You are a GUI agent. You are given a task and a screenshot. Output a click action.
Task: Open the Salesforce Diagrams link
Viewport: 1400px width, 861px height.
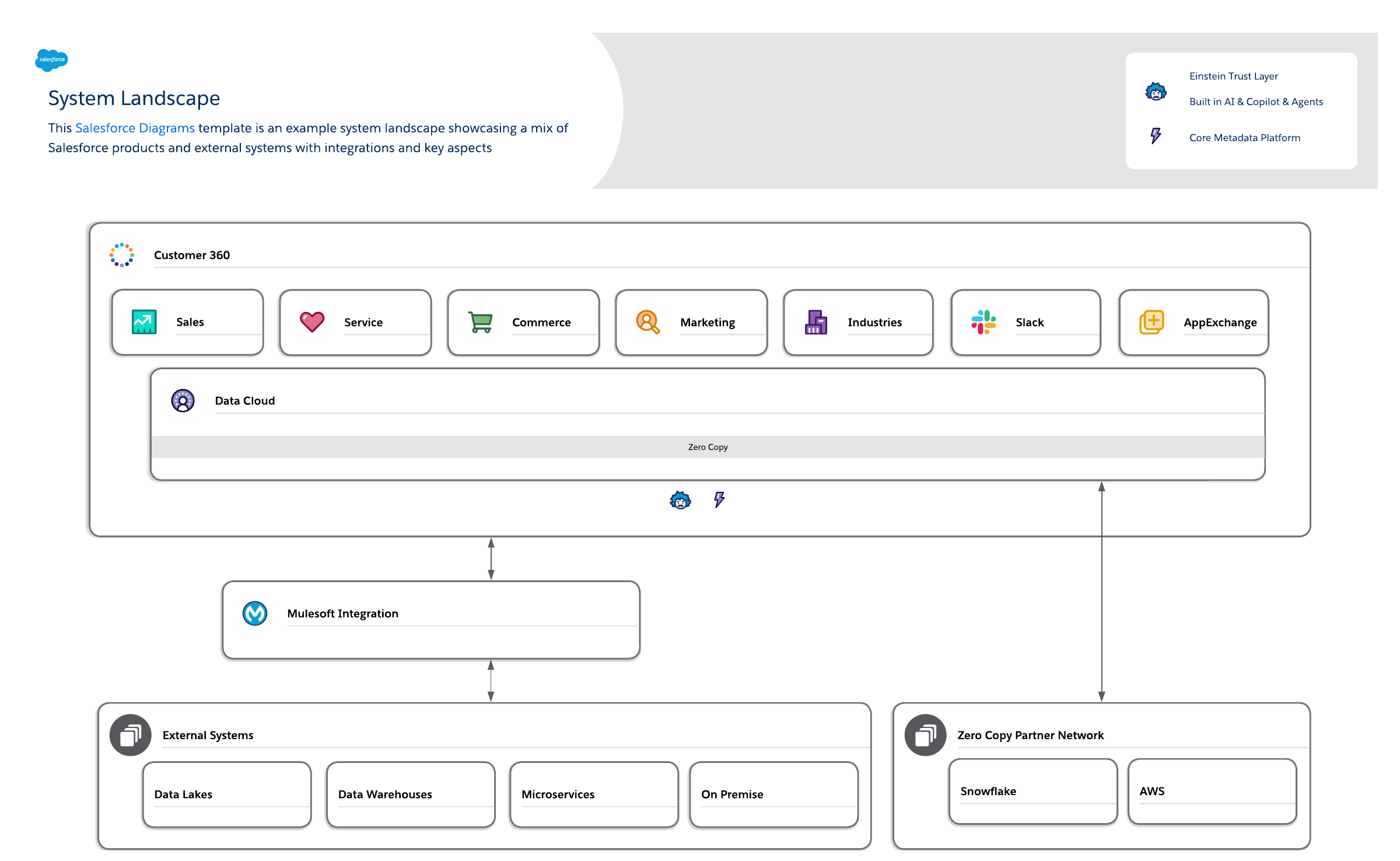point(135,128)
